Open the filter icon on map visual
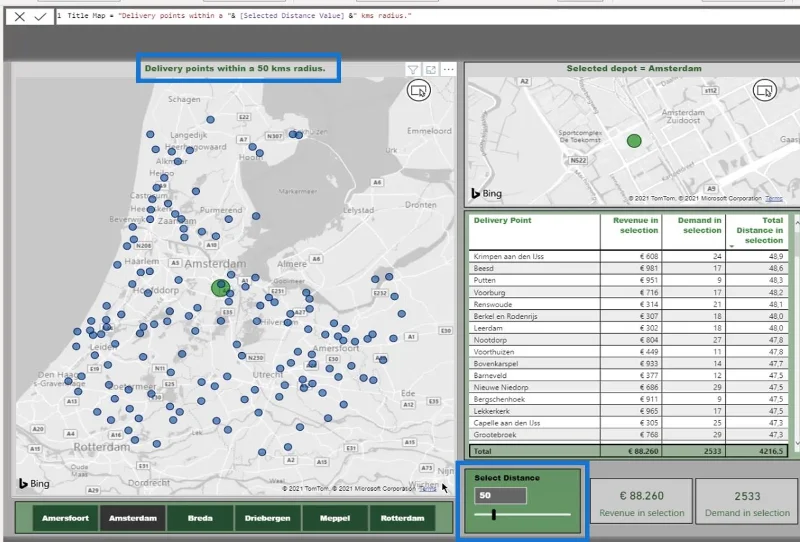 click(413, 70)
